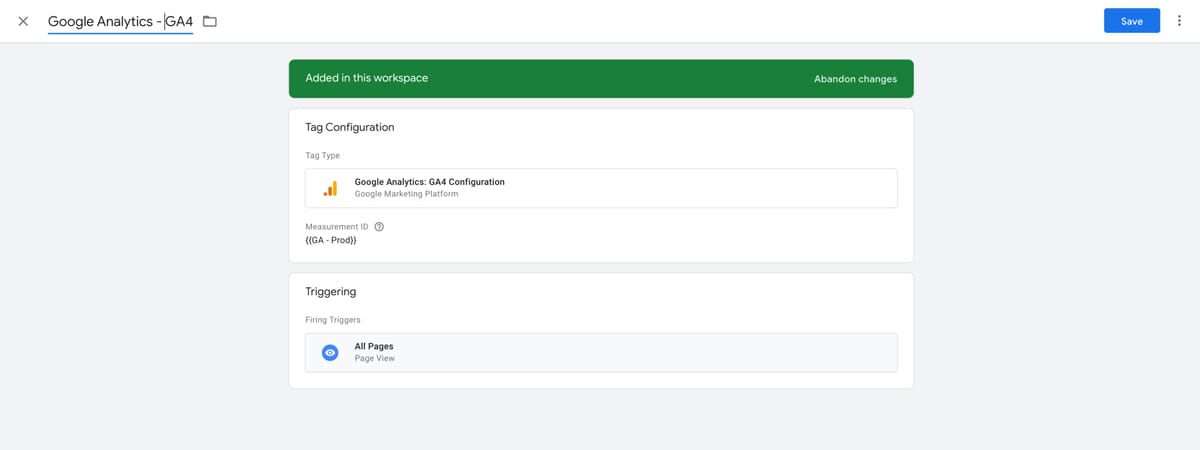Click the Firing Triggers label

point(333,320)
